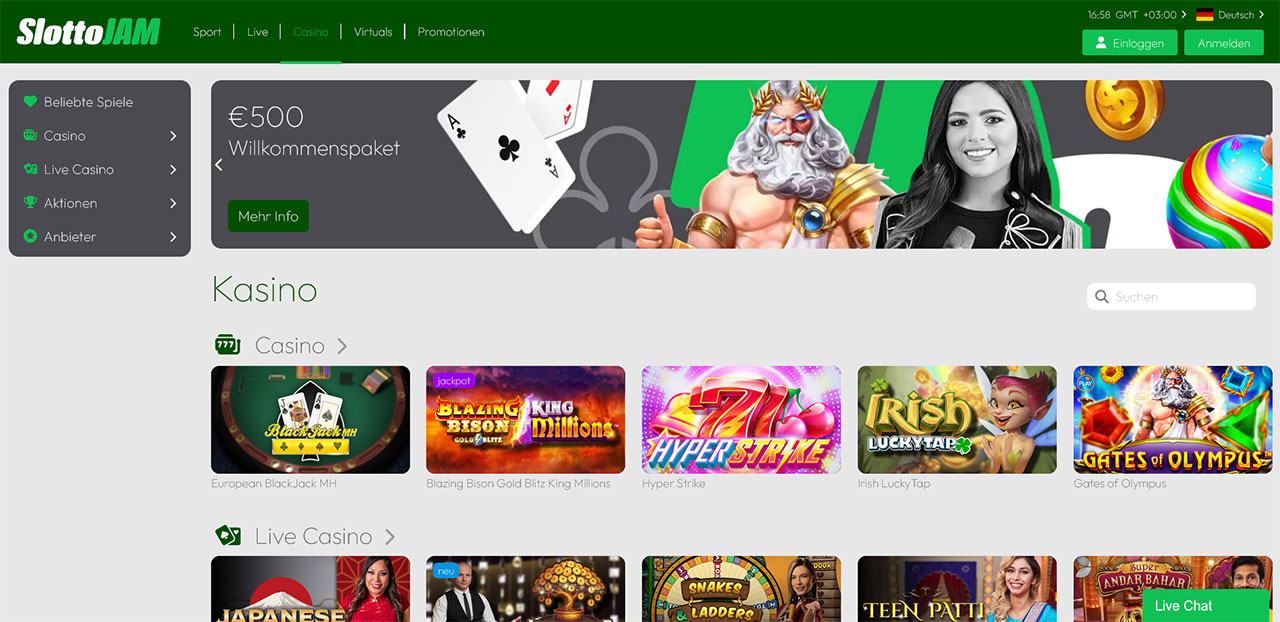The height and width of the screenshot is (622, 1280).
Task: Go to the Virtuals section
Action: [x=373, y=32]
